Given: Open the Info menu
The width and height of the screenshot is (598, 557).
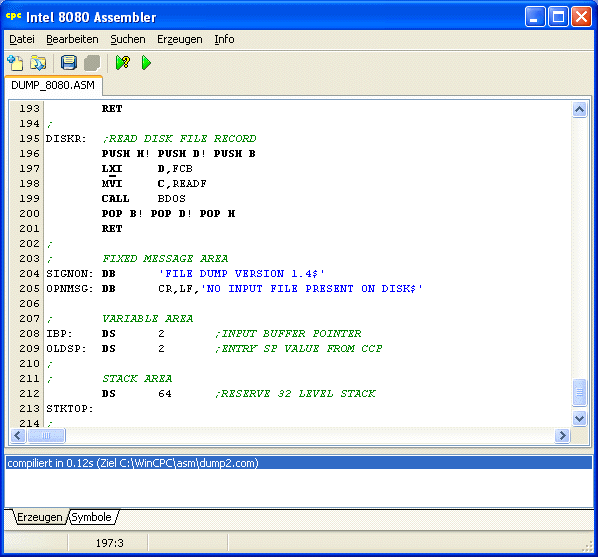Looking at the screenshot, I should (224, 39).
